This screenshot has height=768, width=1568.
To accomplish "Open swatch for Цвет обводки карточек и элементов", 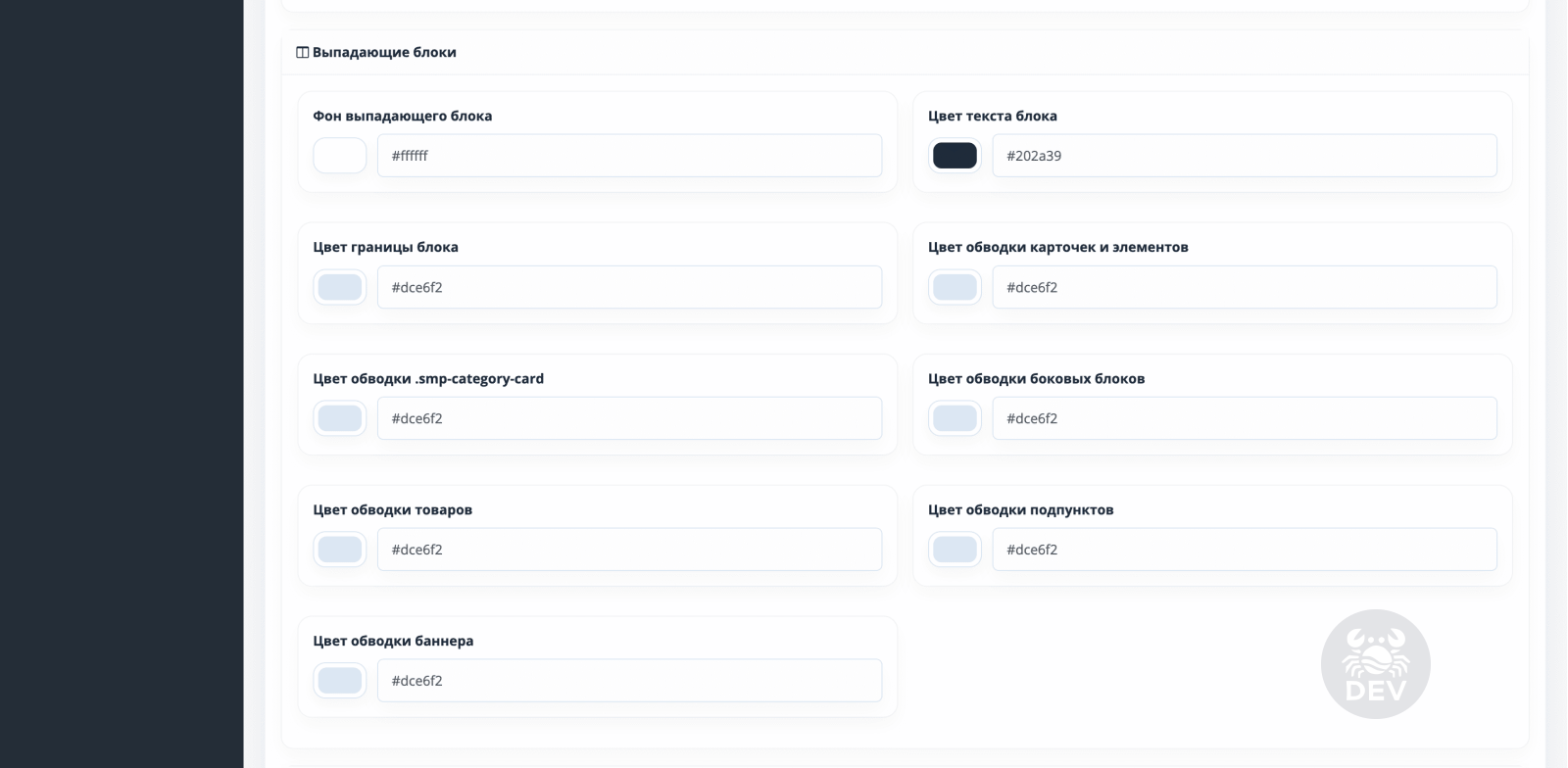I will pos(955,287).
